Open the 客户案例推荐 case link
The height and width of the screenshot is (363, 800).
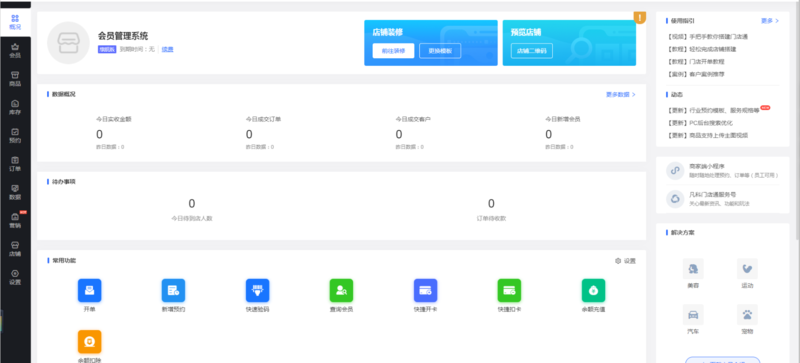pos(695,74)
